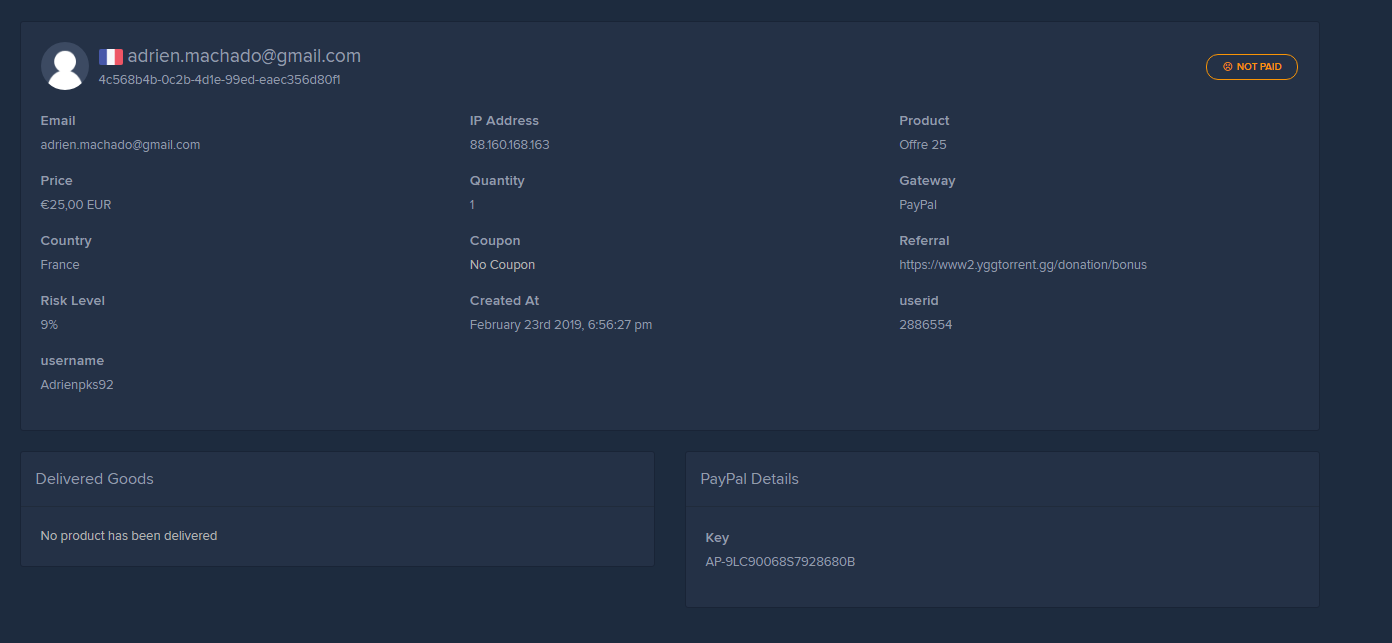Click the username Adrienpks92
This screenshot has height=643, width=1392.
[x=77, y=385]
